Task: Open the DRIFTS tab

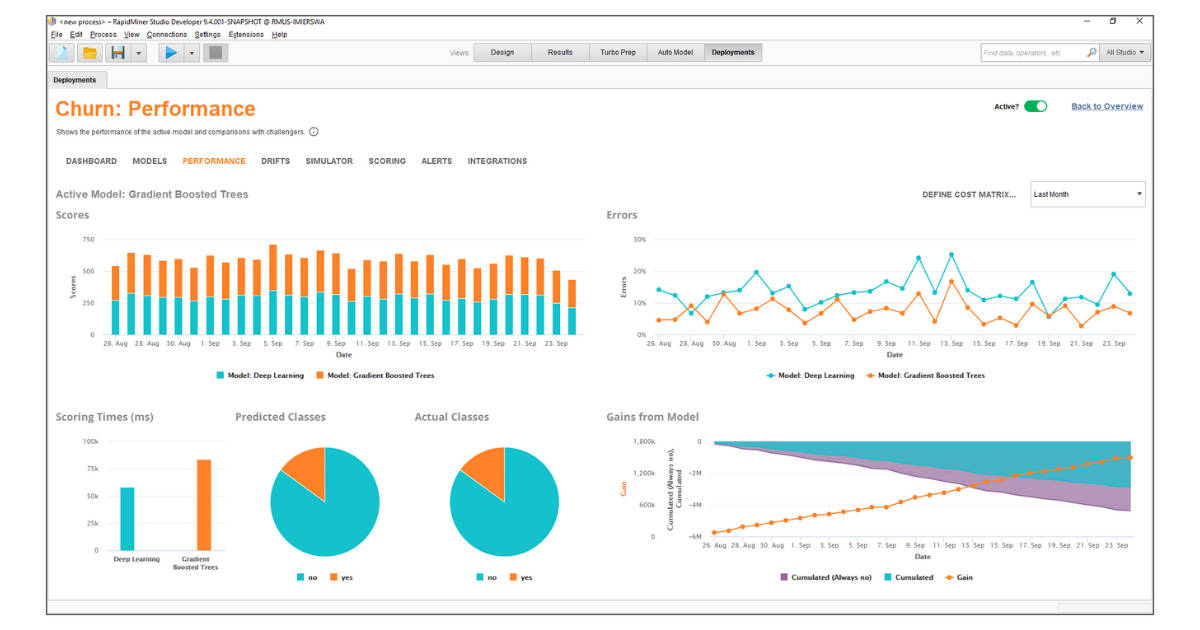Action: point(275,160)
